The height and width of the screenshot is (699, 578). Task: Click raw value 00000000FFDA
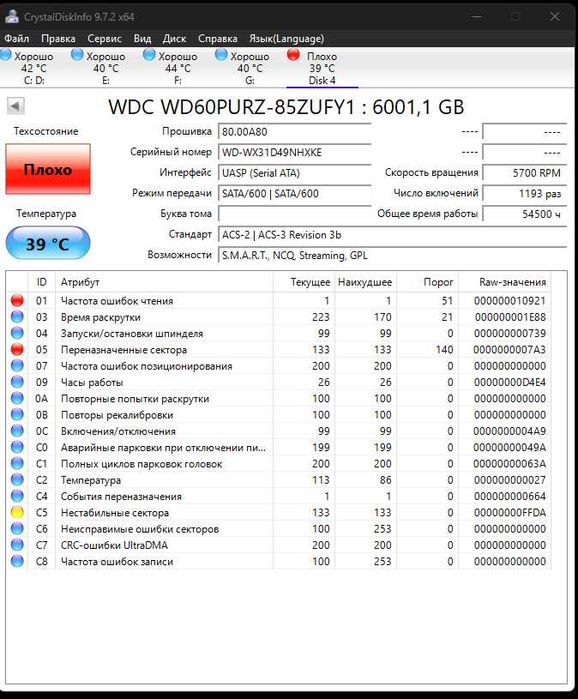pyautogui.click(x=510, y=513)
